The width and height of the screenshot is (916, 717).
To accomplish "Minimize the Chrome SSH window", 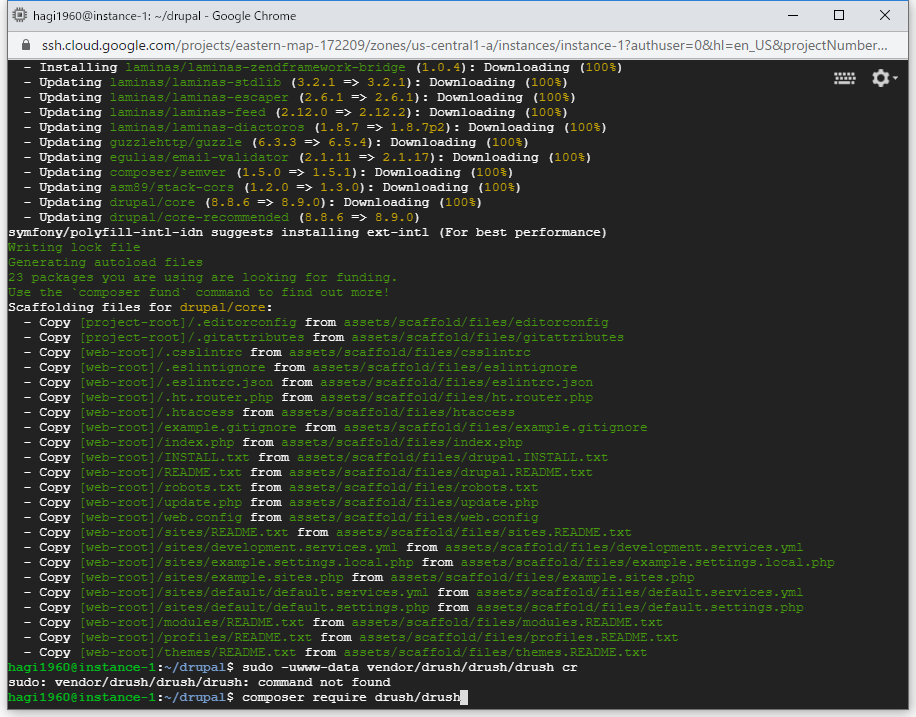I will (x=793, y=15).
